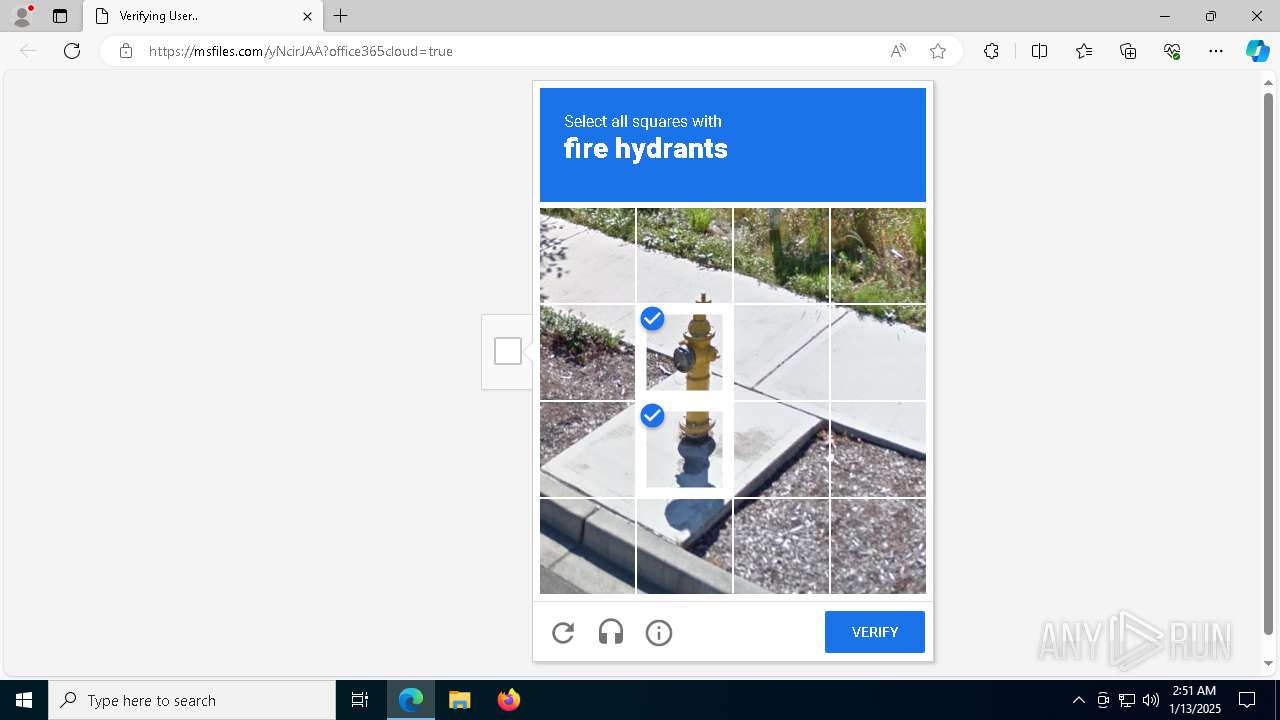Click the taskbar search box
The image size is (1280, 720).
point(192,700)
